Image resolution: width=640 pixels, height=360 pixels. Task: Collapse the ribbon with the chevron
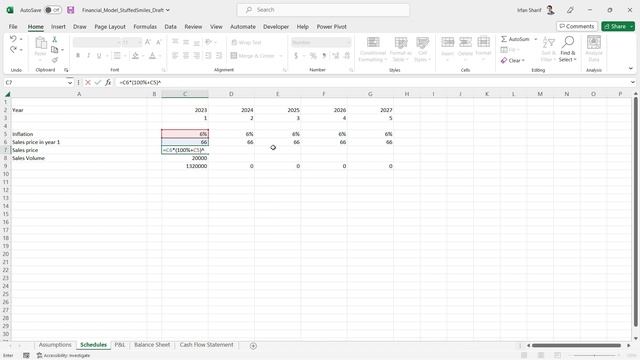click(631, 69)
